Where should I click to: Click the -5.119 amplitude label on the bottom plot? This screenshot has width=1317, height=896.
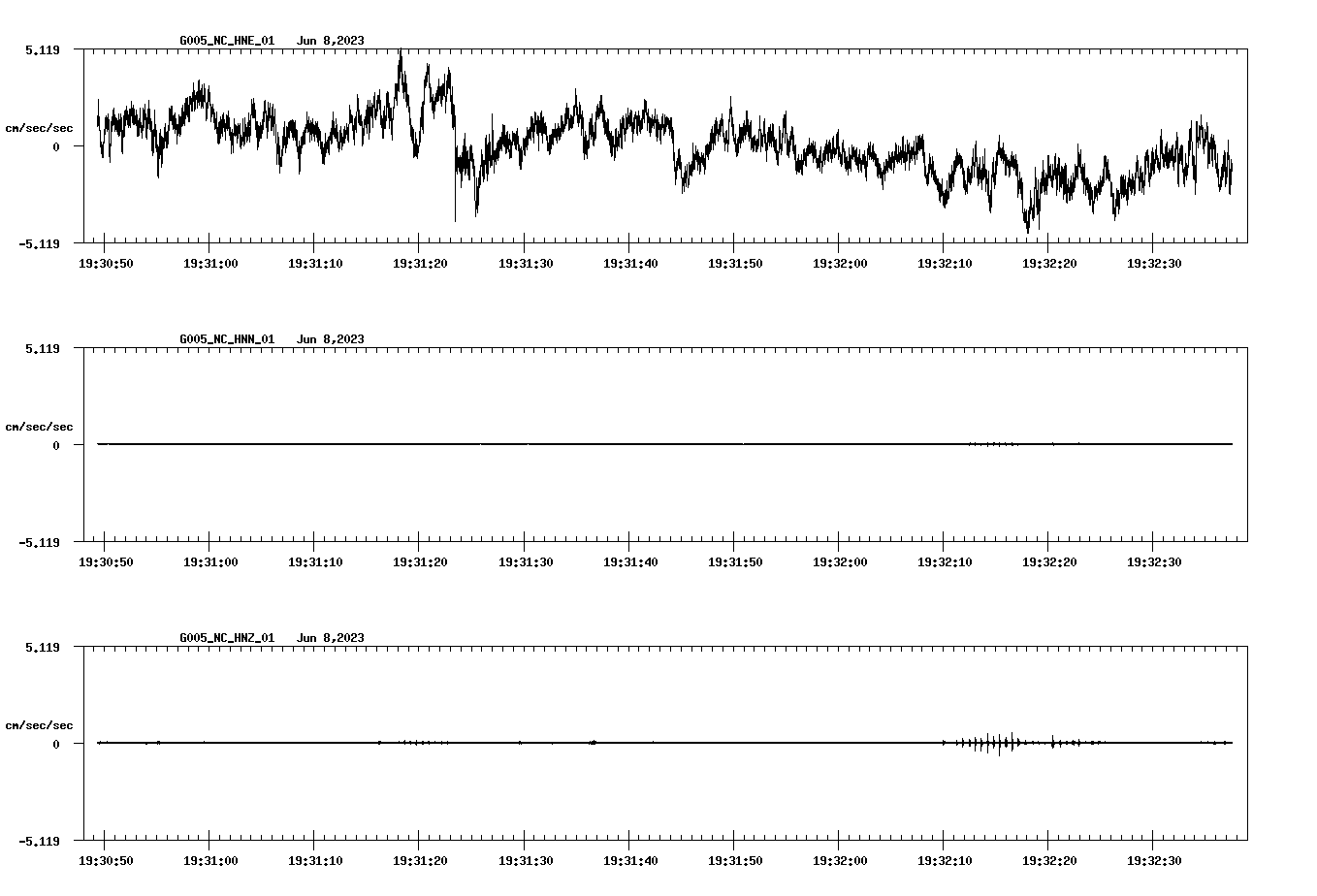click(37, 843)
